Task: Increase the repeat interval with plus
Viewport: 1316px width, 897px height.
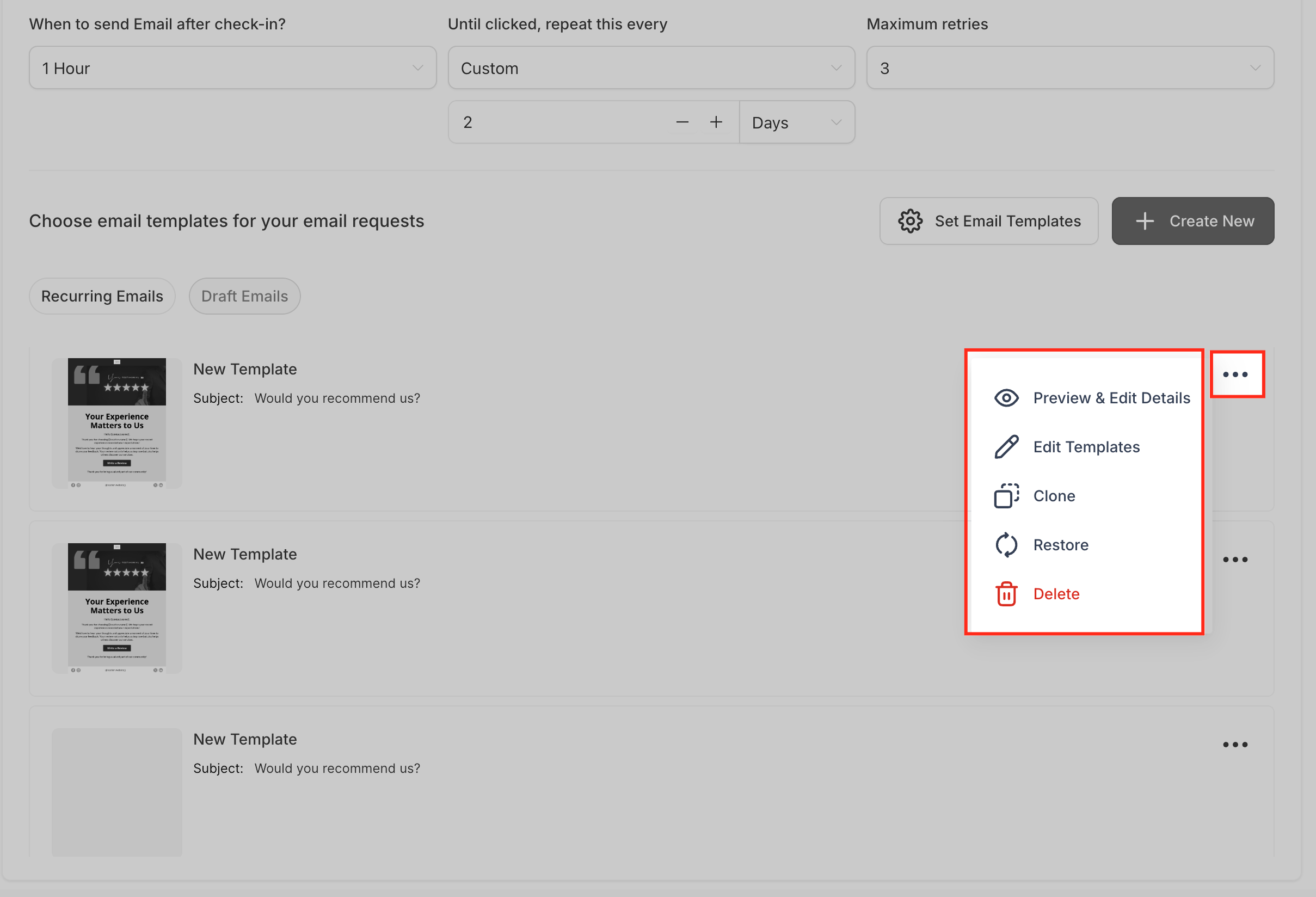Action: 716,122
